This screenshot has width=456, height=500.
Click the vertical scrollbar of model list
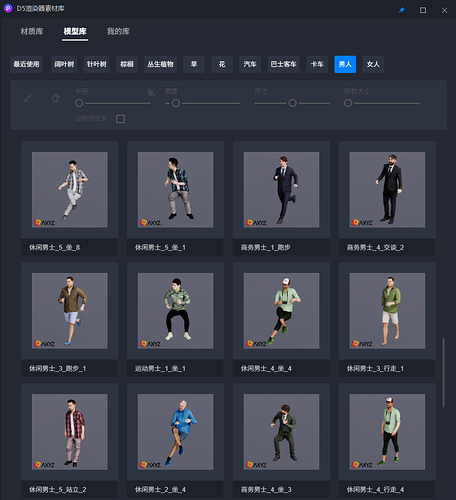443,372
